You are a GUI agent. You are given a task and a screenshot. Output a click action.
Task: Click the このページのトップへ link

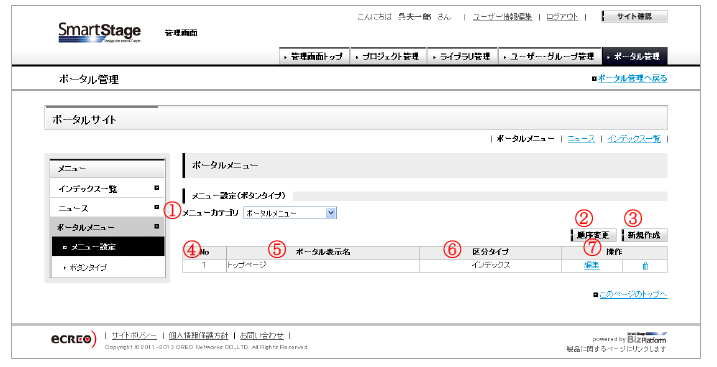633,295
